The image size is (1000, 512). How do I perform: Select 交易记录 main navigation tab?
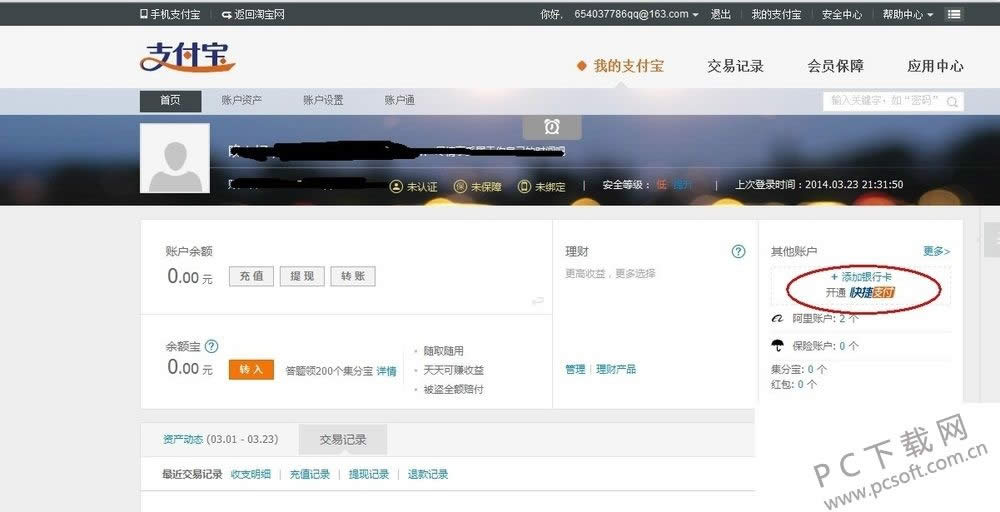point(735,66)
